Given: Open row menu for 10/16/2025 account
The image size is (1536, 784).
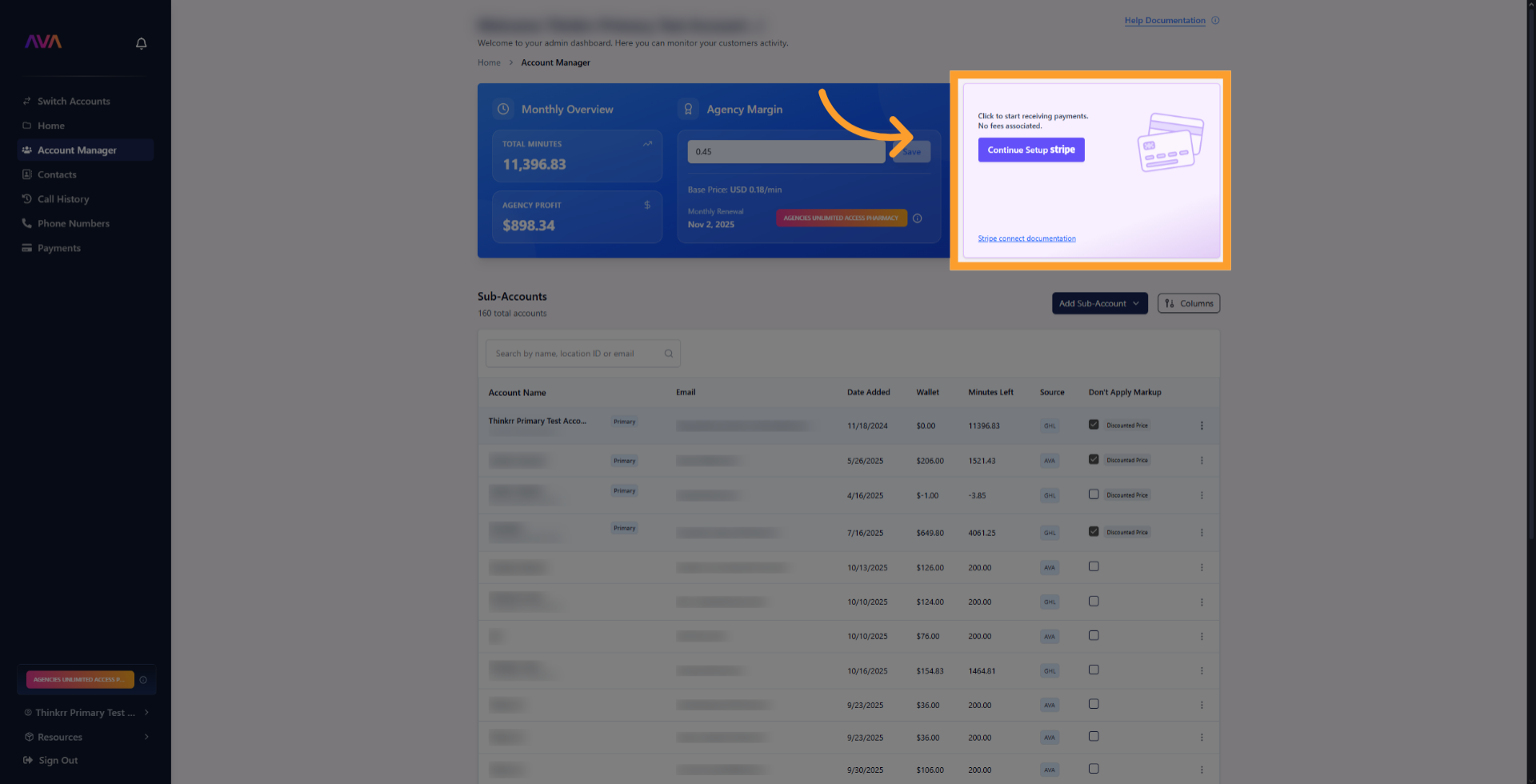Looking at the screenshot, I should point(1202,671).
